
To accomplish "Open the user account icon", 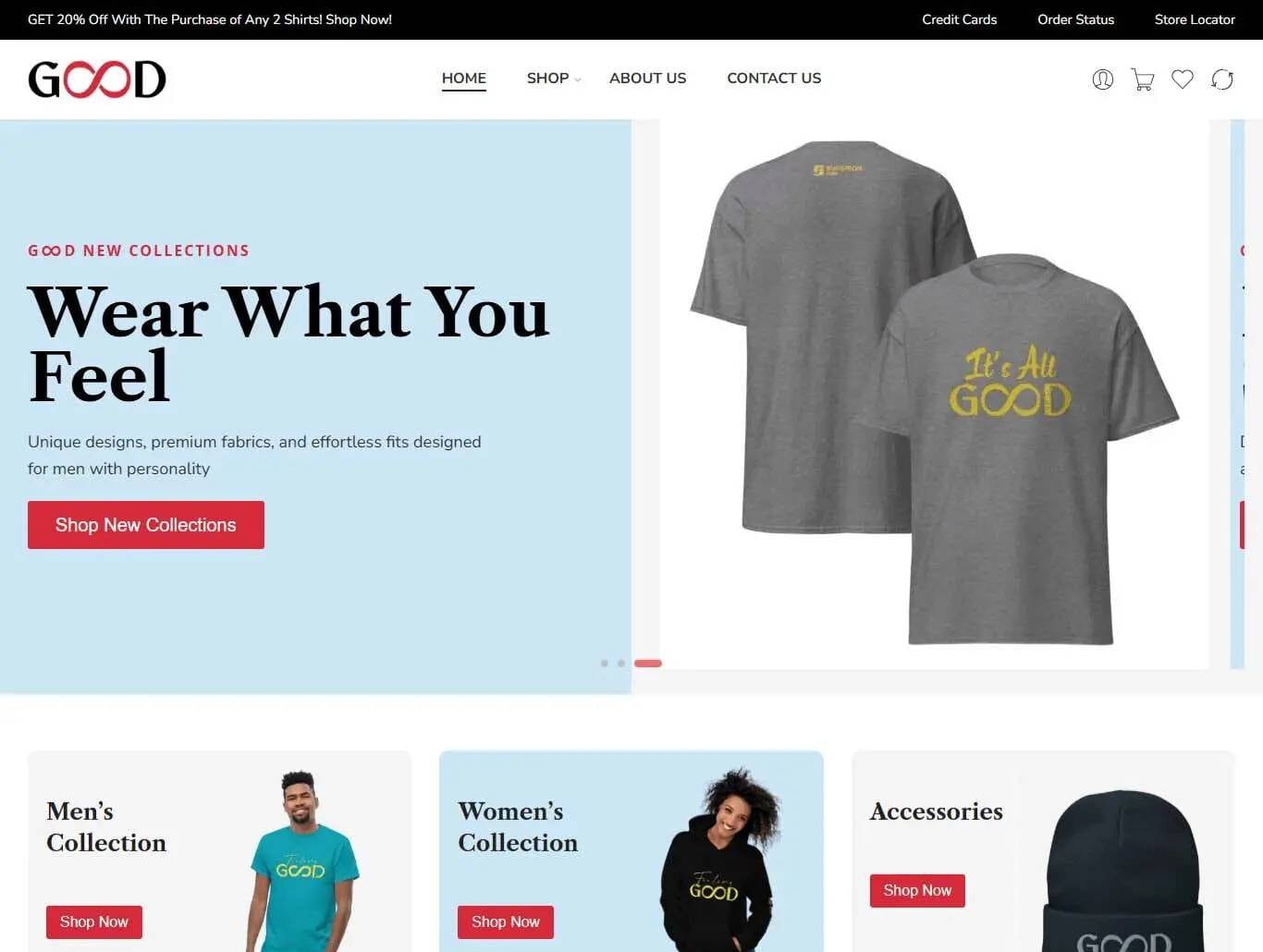I will (1102, 79).
